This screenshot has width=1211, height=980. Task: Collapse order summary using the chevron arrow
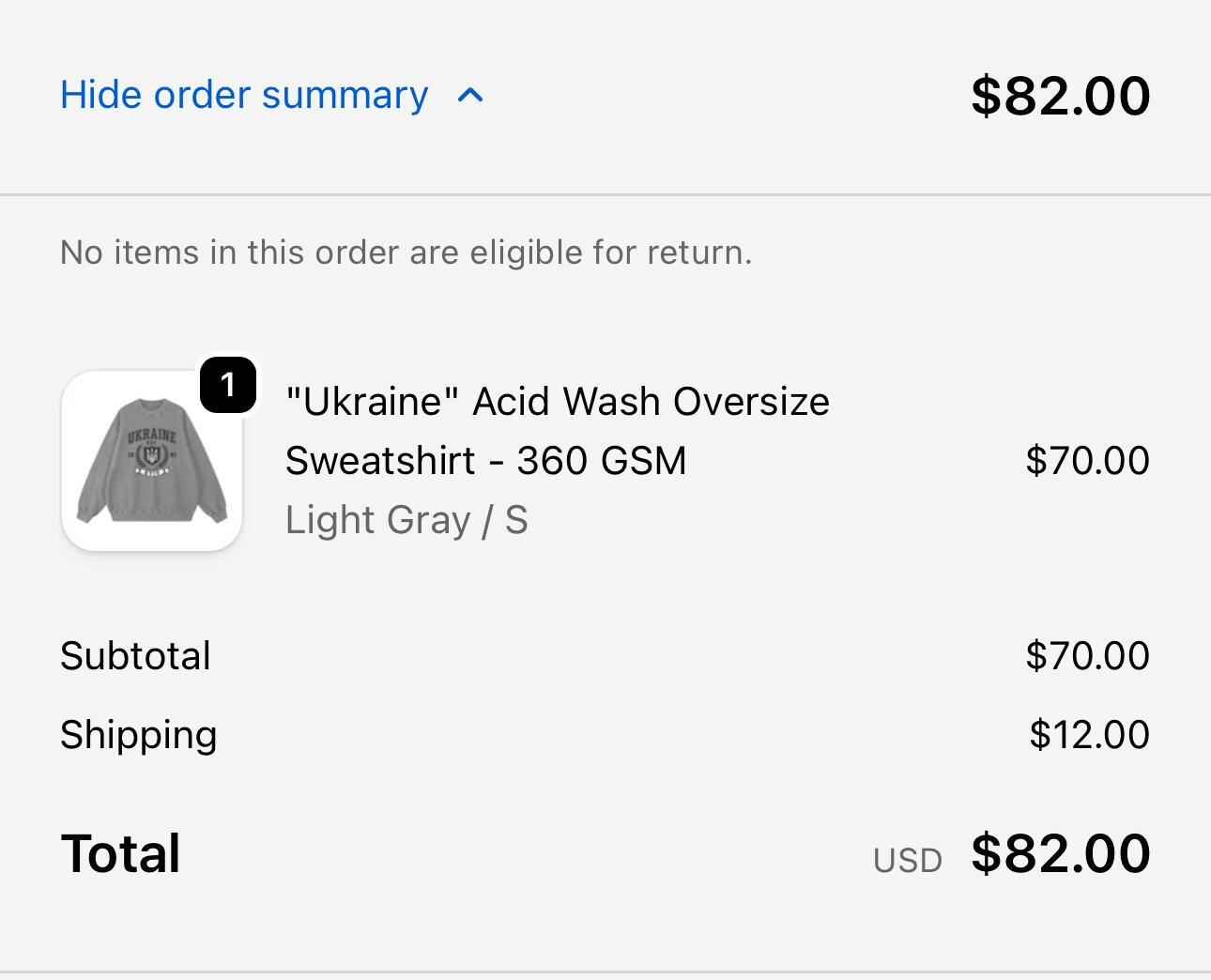470,95
